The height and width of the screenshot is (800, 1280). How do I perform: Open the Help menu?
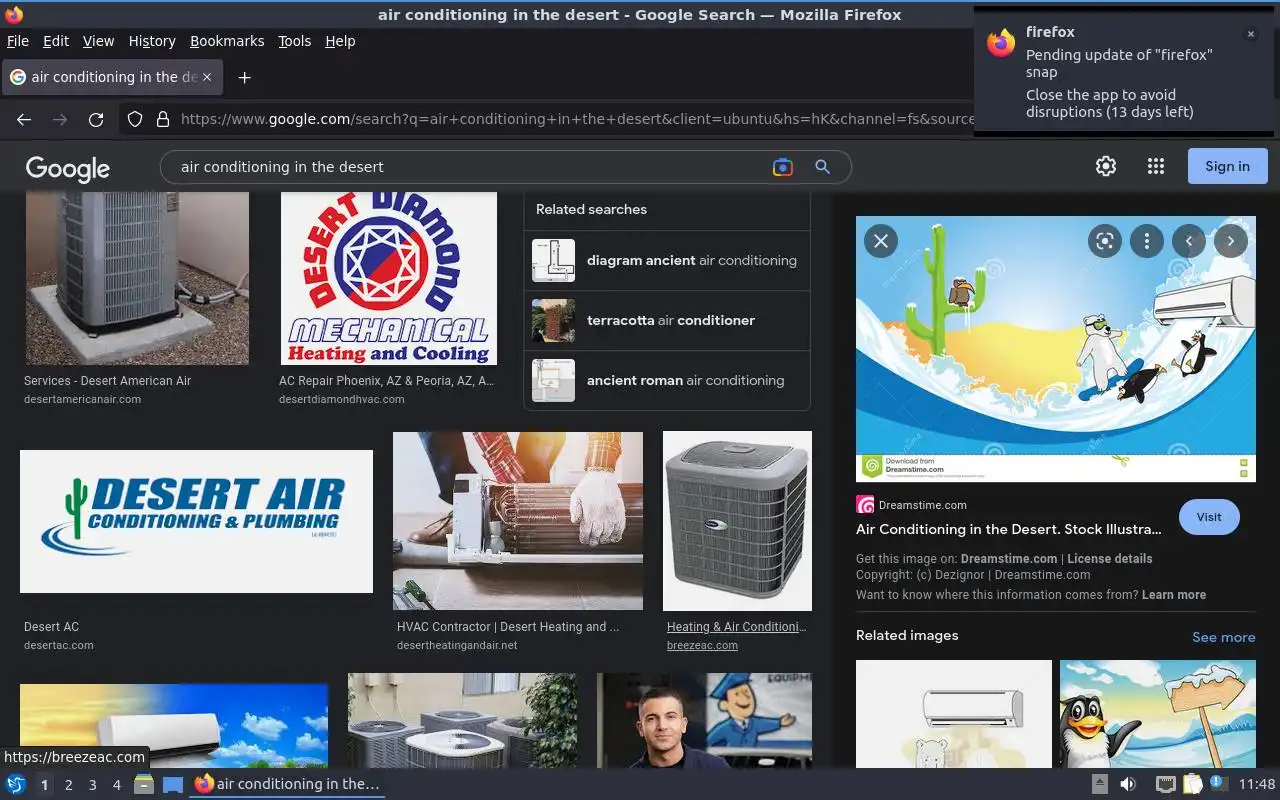tap(340, 41)
